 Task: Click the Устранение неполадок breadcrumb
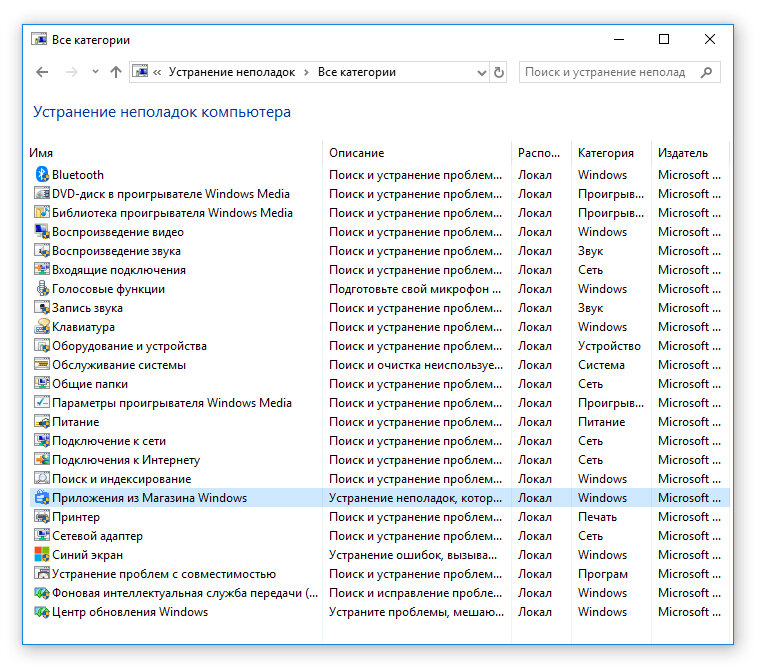232,72
